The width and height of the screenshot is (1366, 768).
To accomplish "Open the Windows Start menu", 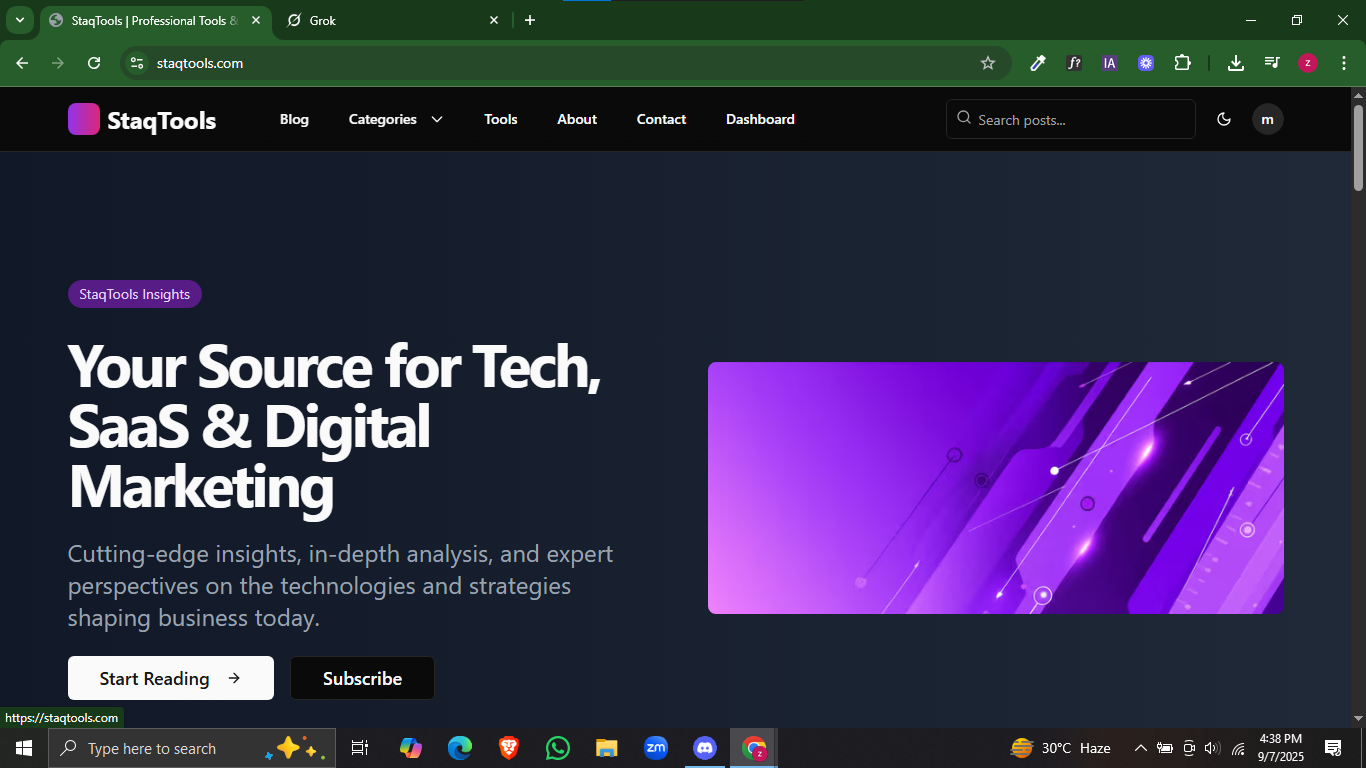I will [x=24, y=748].
